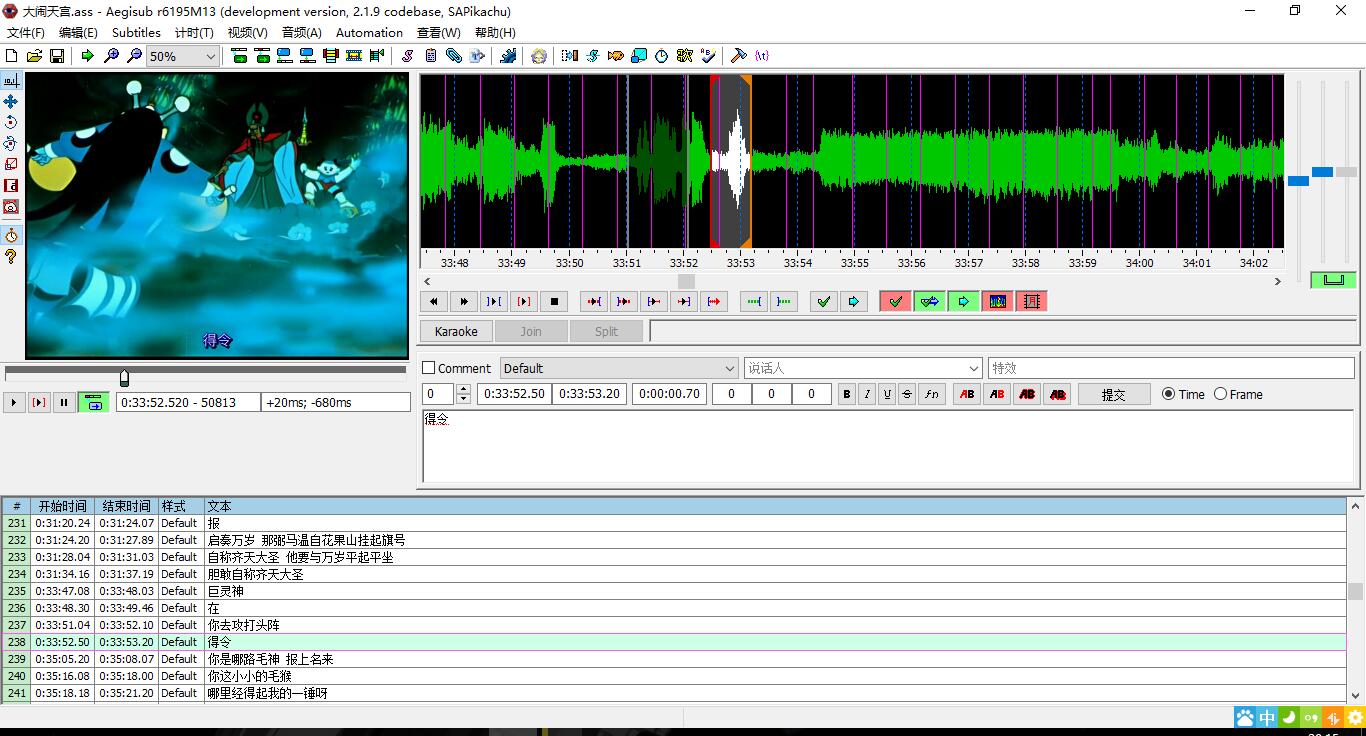Select the Frame radio button
The width and height of the screenshot is (1366, 736).
point(1220,394)
